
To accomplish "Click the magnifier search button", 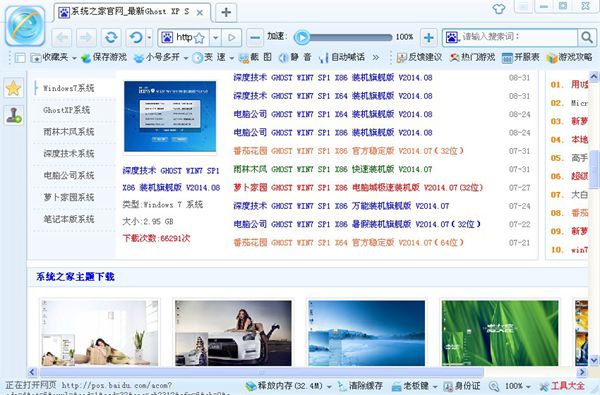I will (x=587, y=37).
